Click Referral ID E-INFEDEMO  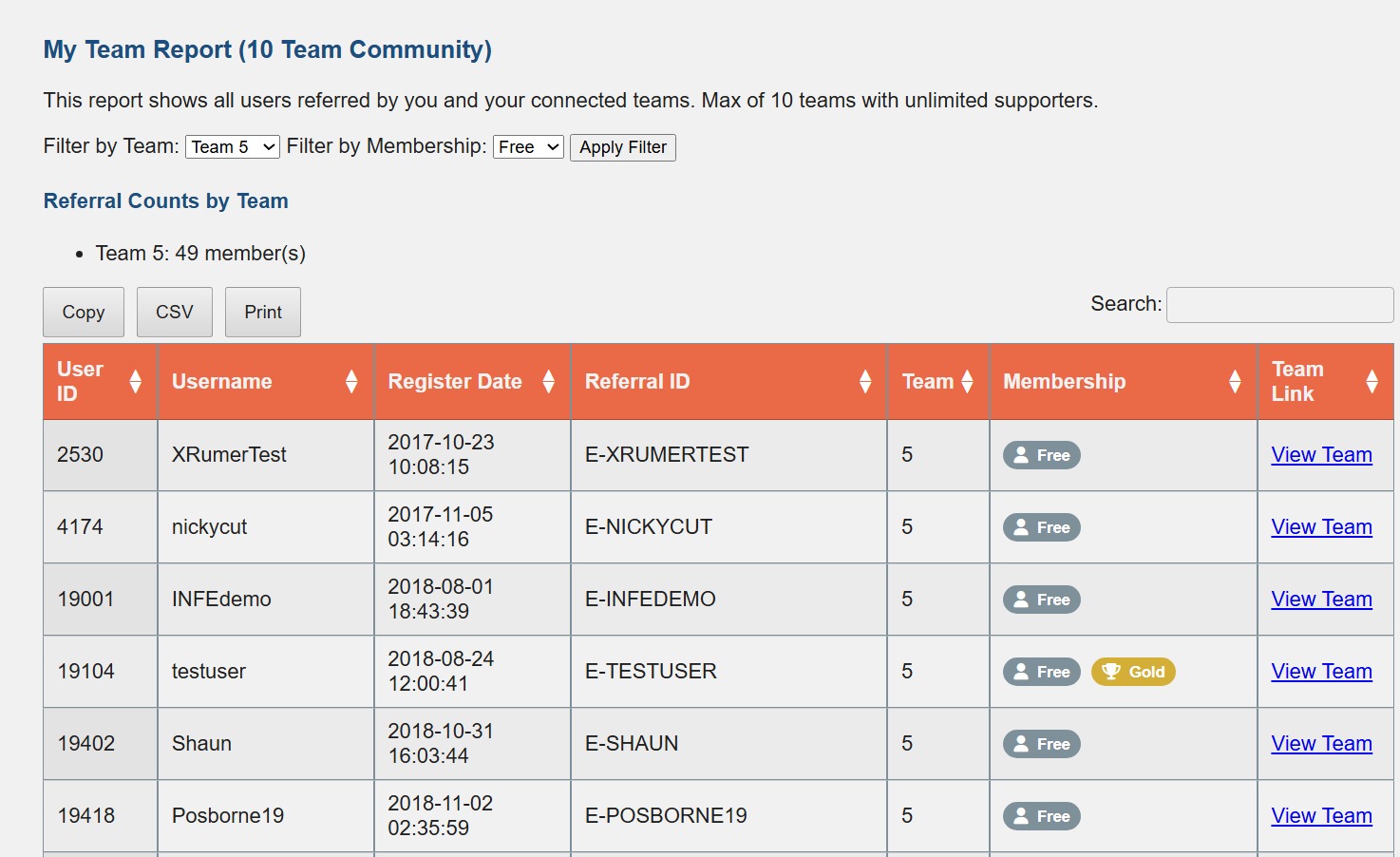click(651, 600)
